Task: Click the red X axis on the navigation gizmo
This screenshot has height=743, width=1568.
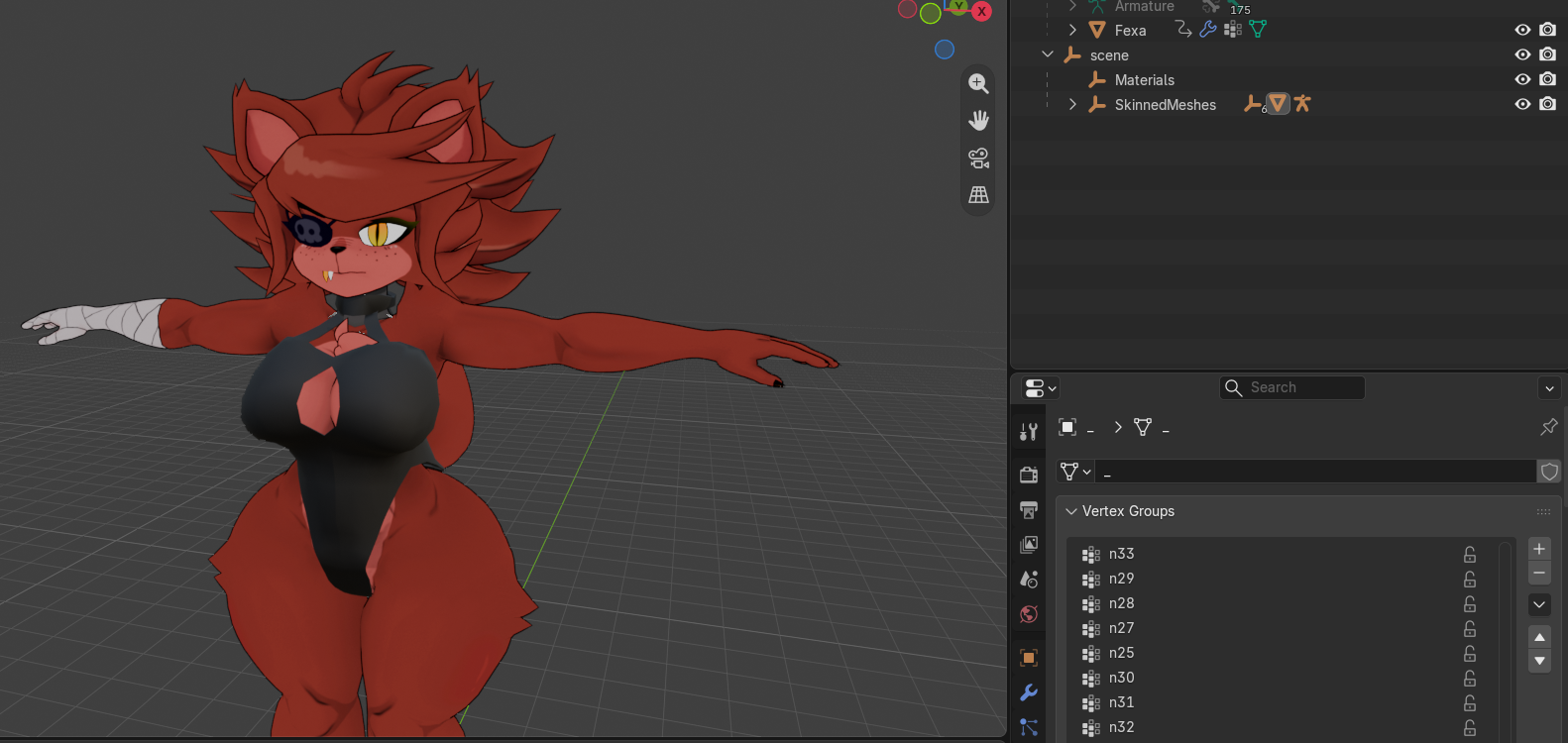Action: click(981, 11)
